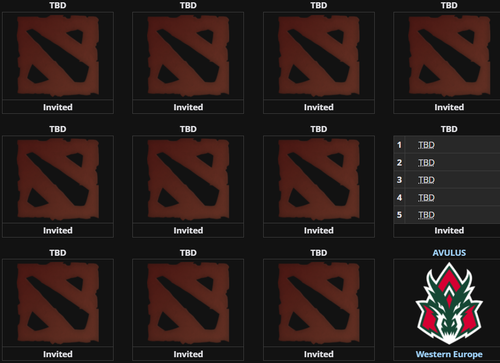
Task: Select player slot 5 TBD in roster
Action: (x=426, y=215)
